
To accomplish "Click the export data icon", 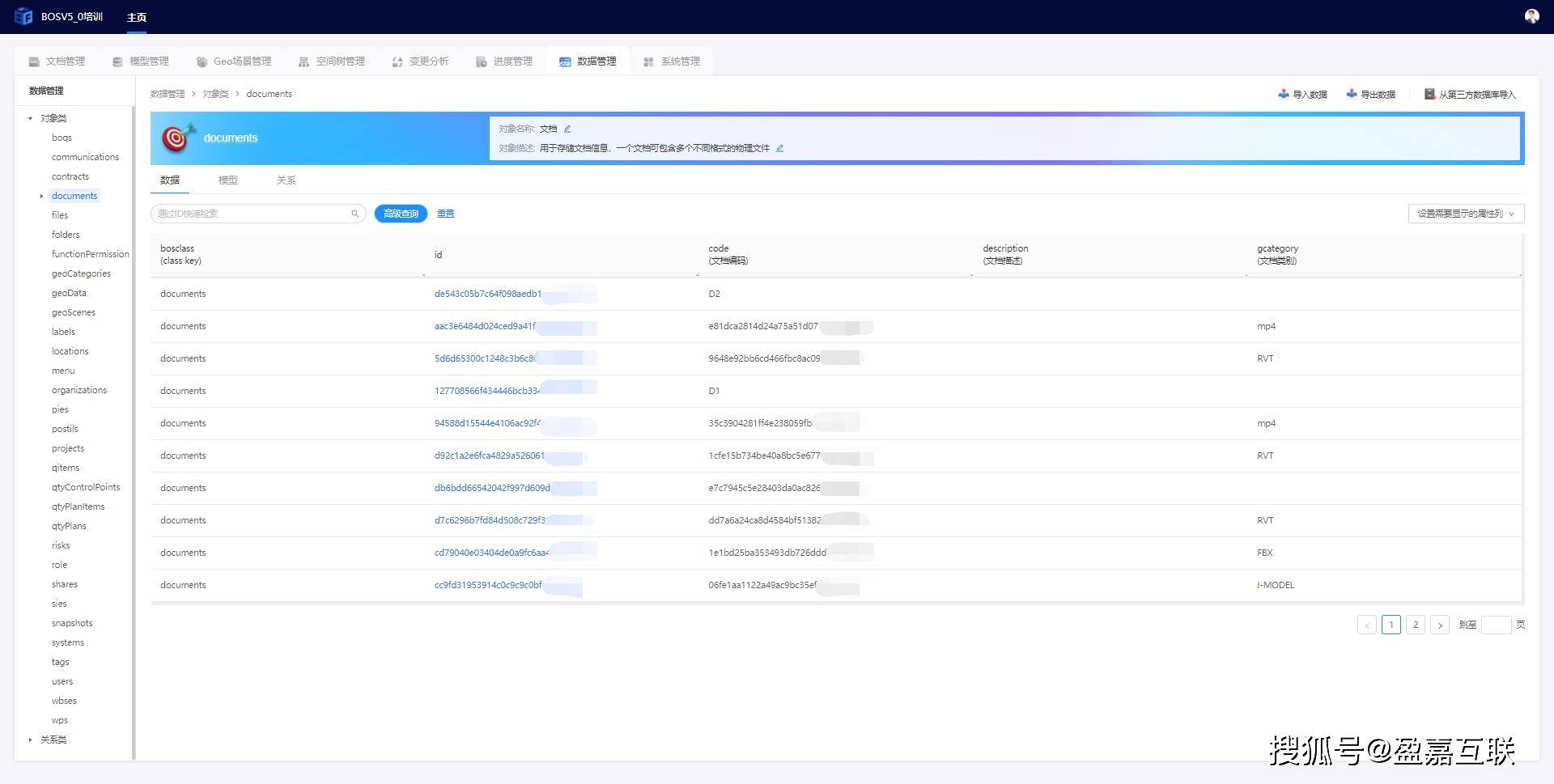I will pyautogui.click(x=1352, y=94).
